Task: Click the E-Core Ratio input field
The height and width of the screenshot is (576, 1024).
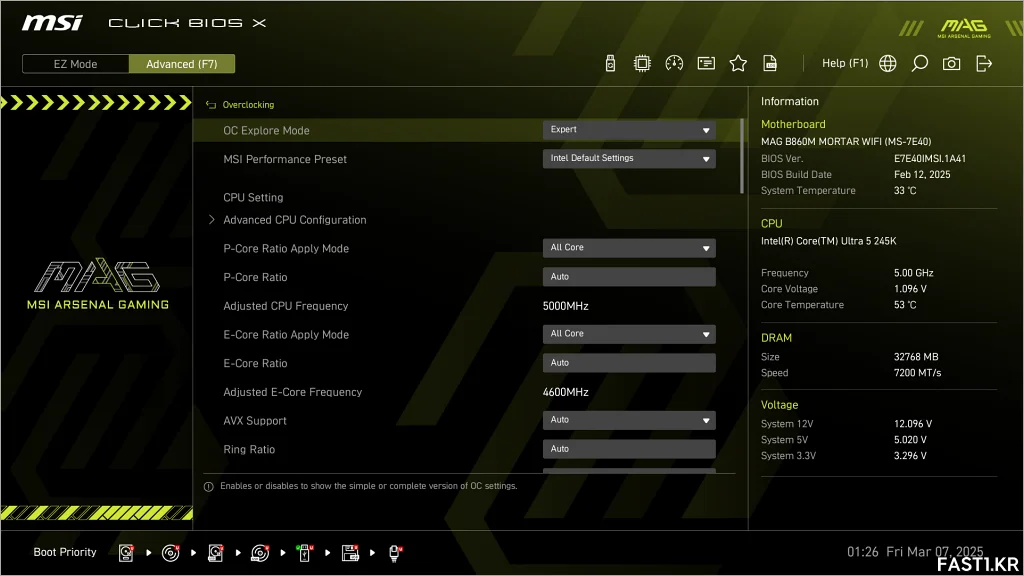Action: coord(629,363)
